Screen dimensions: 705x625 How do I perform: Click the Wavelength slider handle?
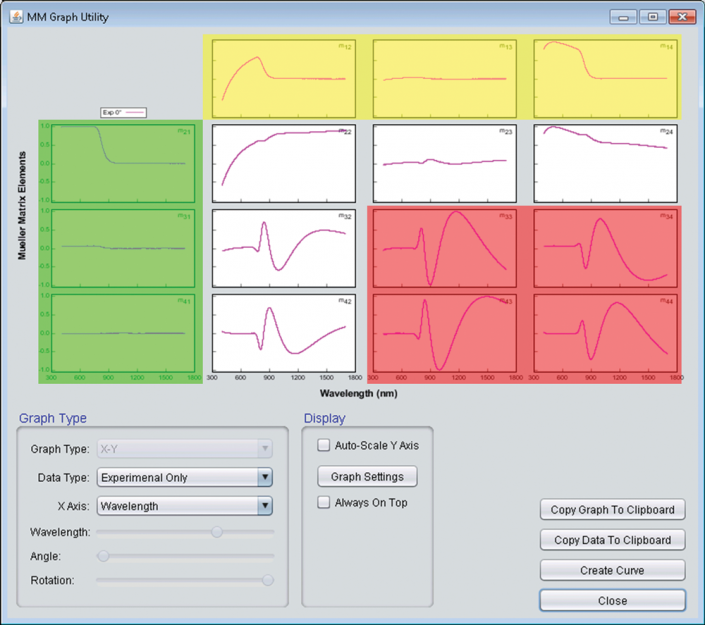tap(217, 532)
